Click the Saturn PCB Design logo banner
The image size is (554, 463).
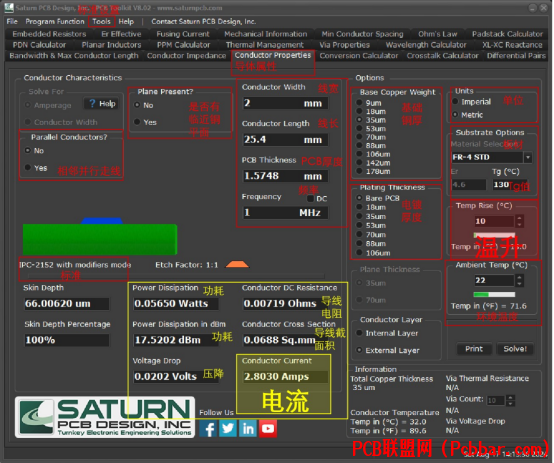(x=105, y=417)
